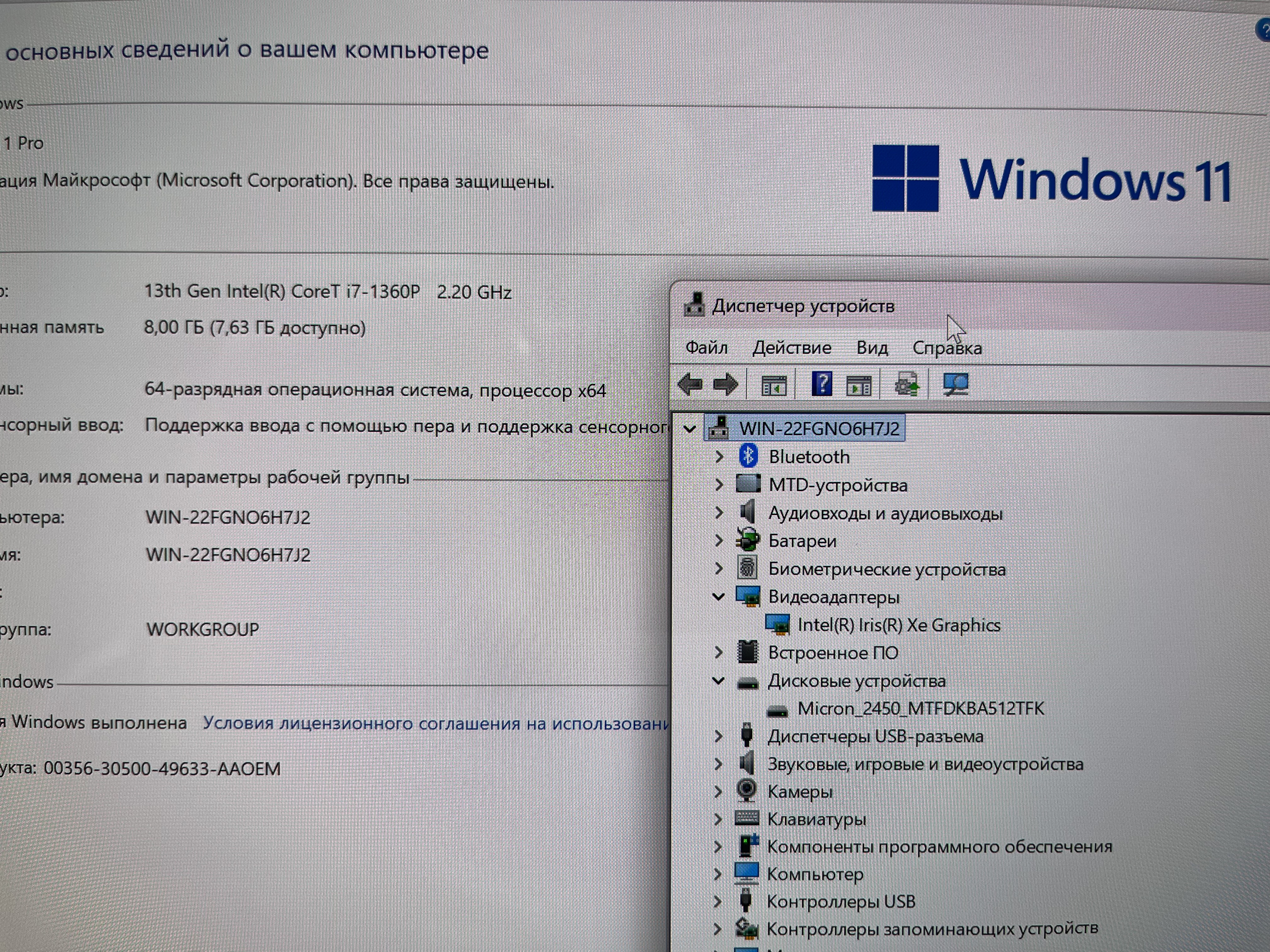Click the blue Help question mark icon

(x=821, y=383)
